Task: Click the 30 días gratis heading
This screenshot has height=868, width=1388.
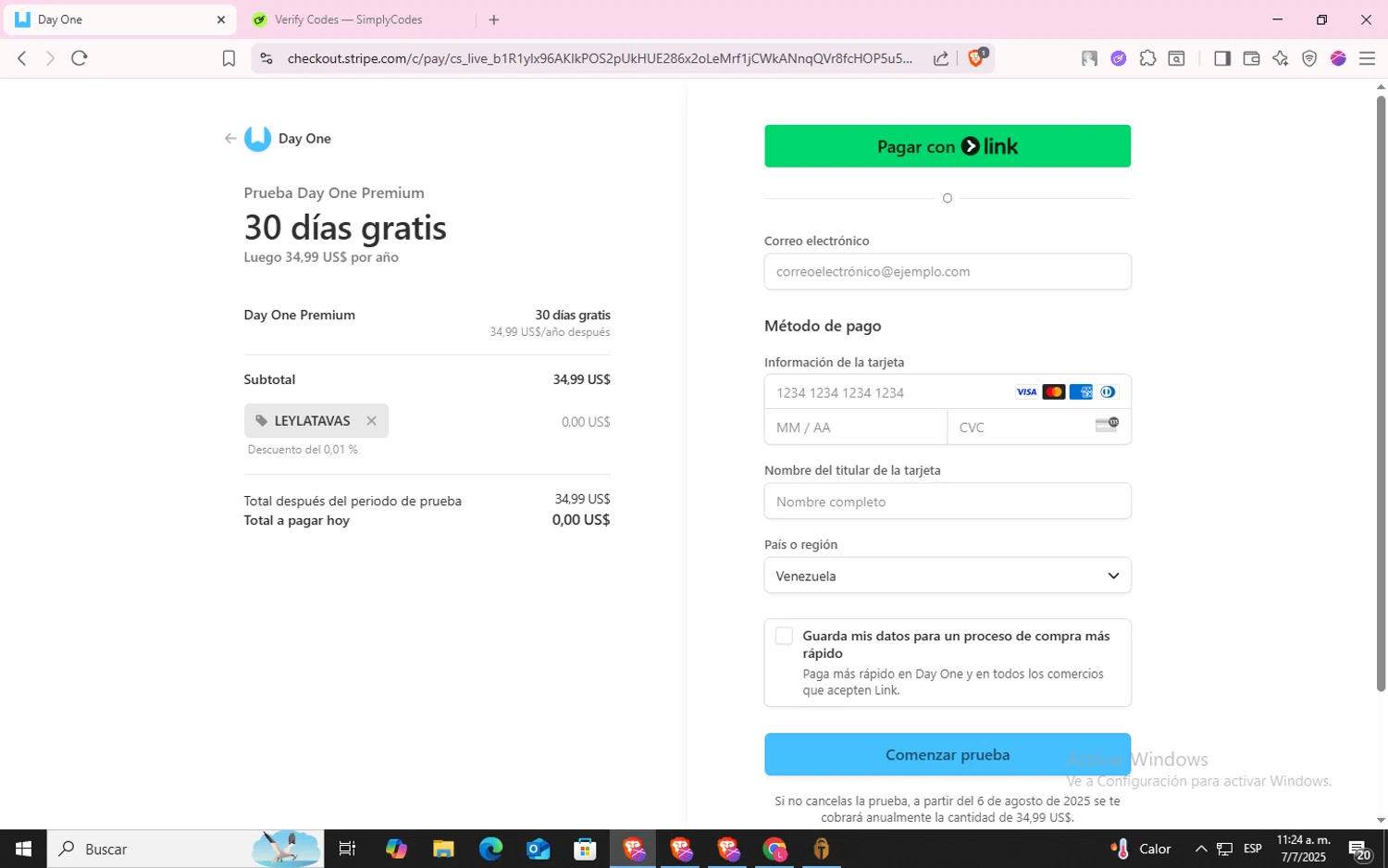Action: coord(345,228)
